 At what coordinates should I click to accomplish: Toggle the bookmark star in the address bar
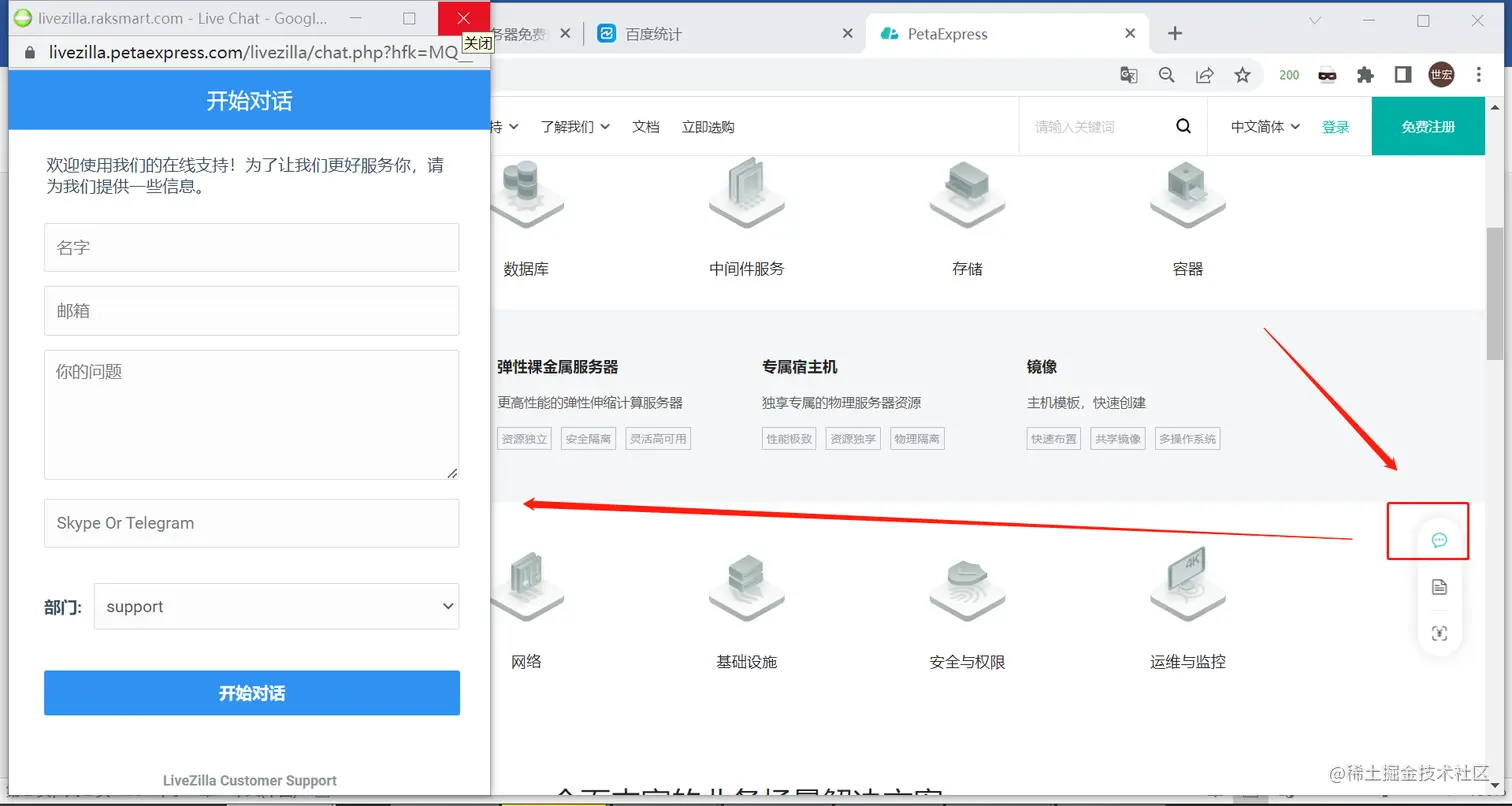point(1242,75)
